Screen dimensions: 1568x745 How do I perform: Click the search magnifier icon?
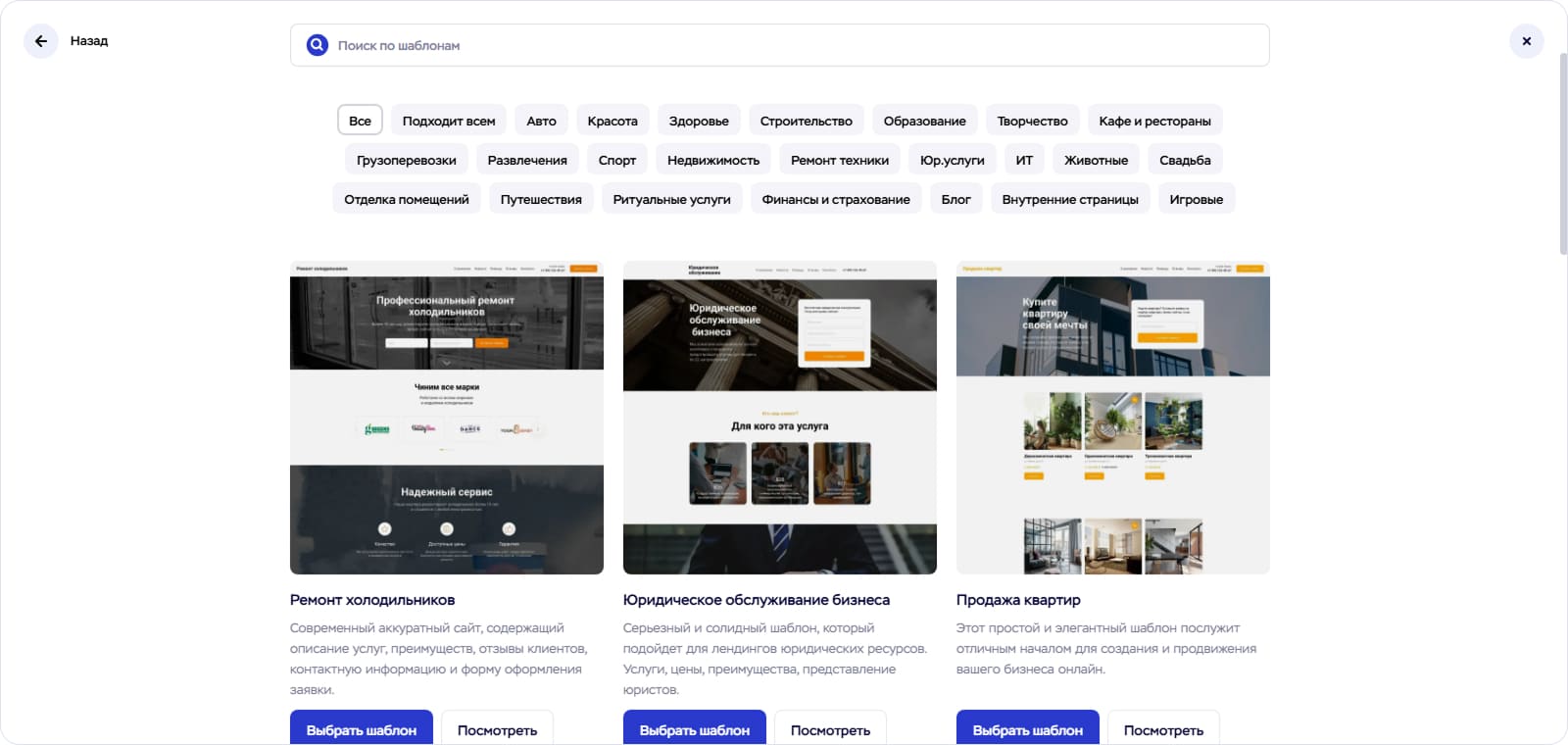tap(318, 45)
